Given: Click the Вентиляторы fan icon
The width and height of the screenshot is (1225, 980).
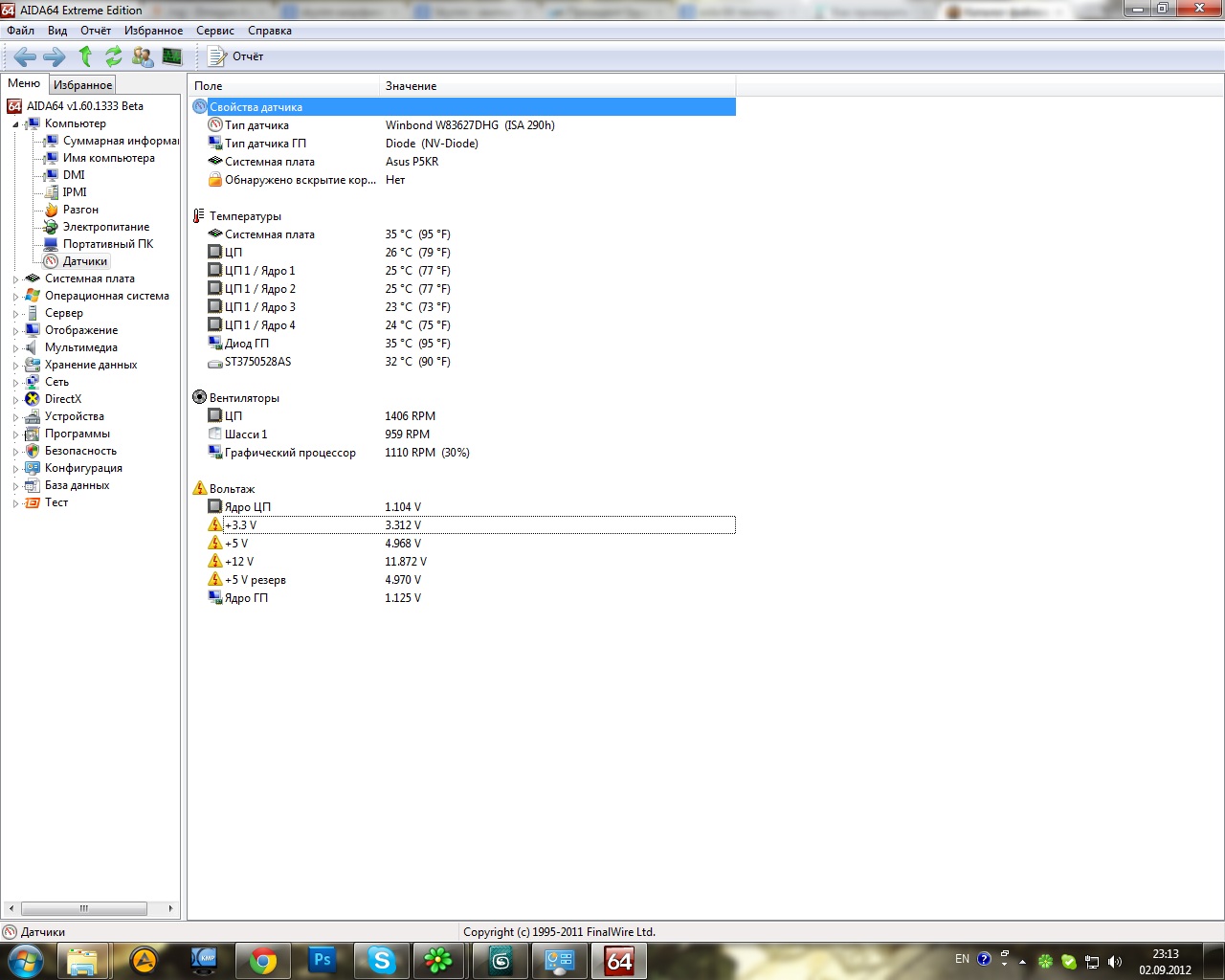Looking at the screenshot, I should coord(199,397).
